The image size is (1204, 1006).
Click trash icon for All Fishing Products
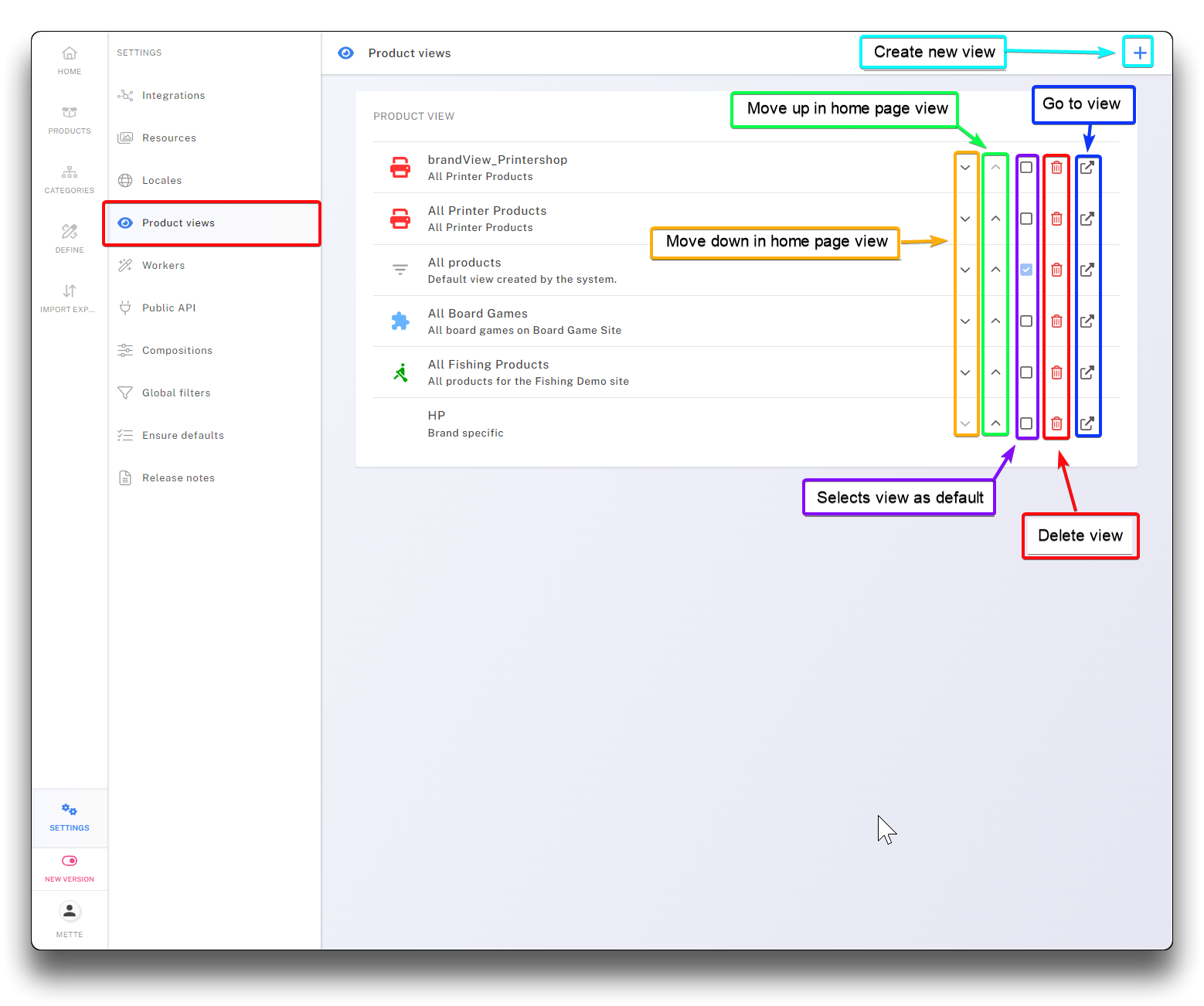point(1056,372)
